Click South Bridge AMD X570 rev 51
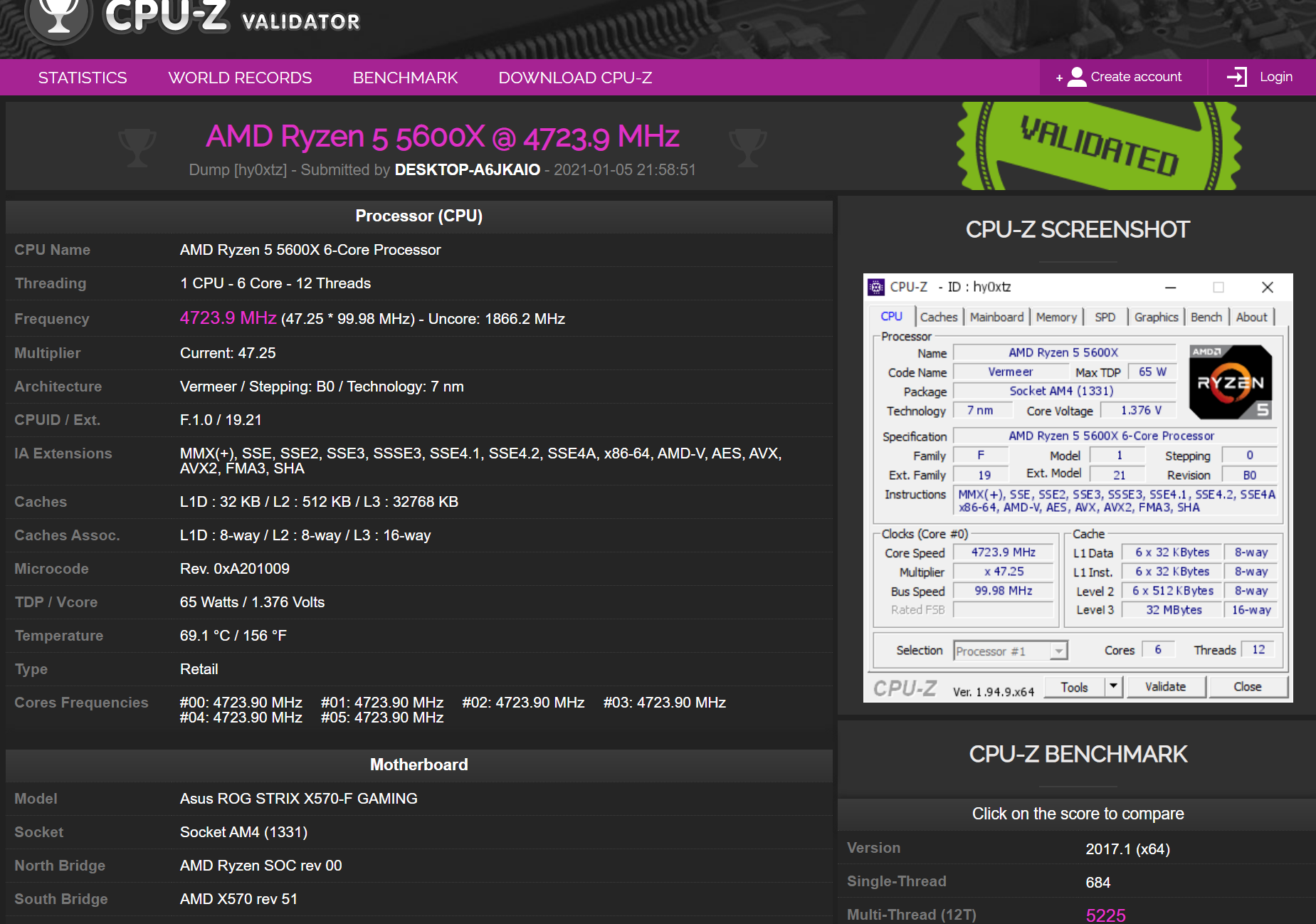Image resolution: width=1316 pixels, height=924 pixels. pyautogui.click(x=238, y=899)
